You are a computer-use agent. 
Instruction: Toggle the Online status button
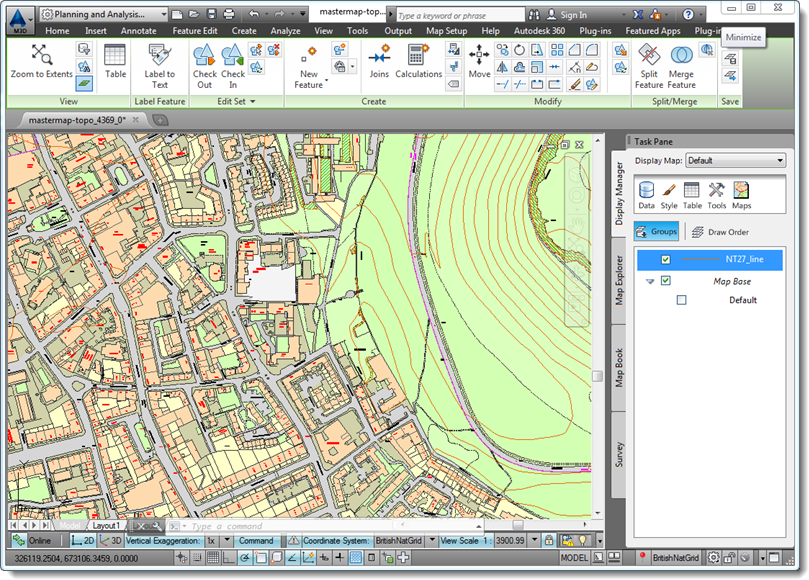pyautogui.click(x=33, y=540)
